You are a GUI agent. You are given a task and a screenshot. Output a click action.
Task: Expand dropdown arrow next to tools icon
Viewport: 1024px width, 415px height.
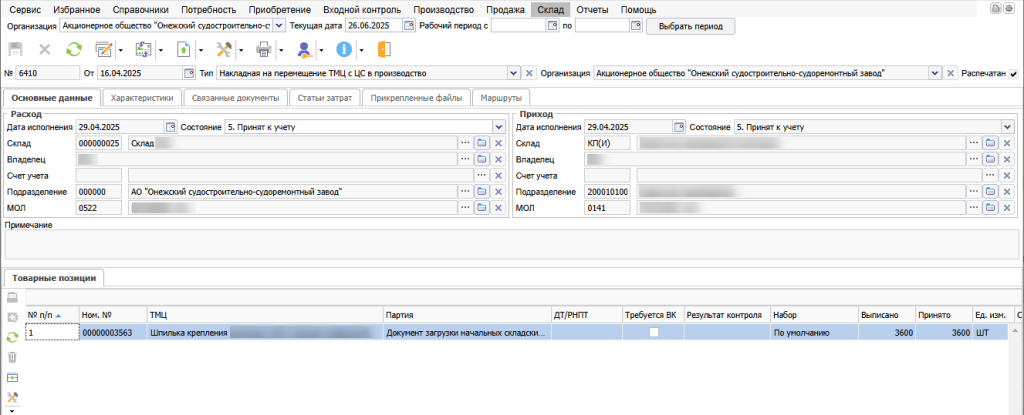[x=241, y=50]
